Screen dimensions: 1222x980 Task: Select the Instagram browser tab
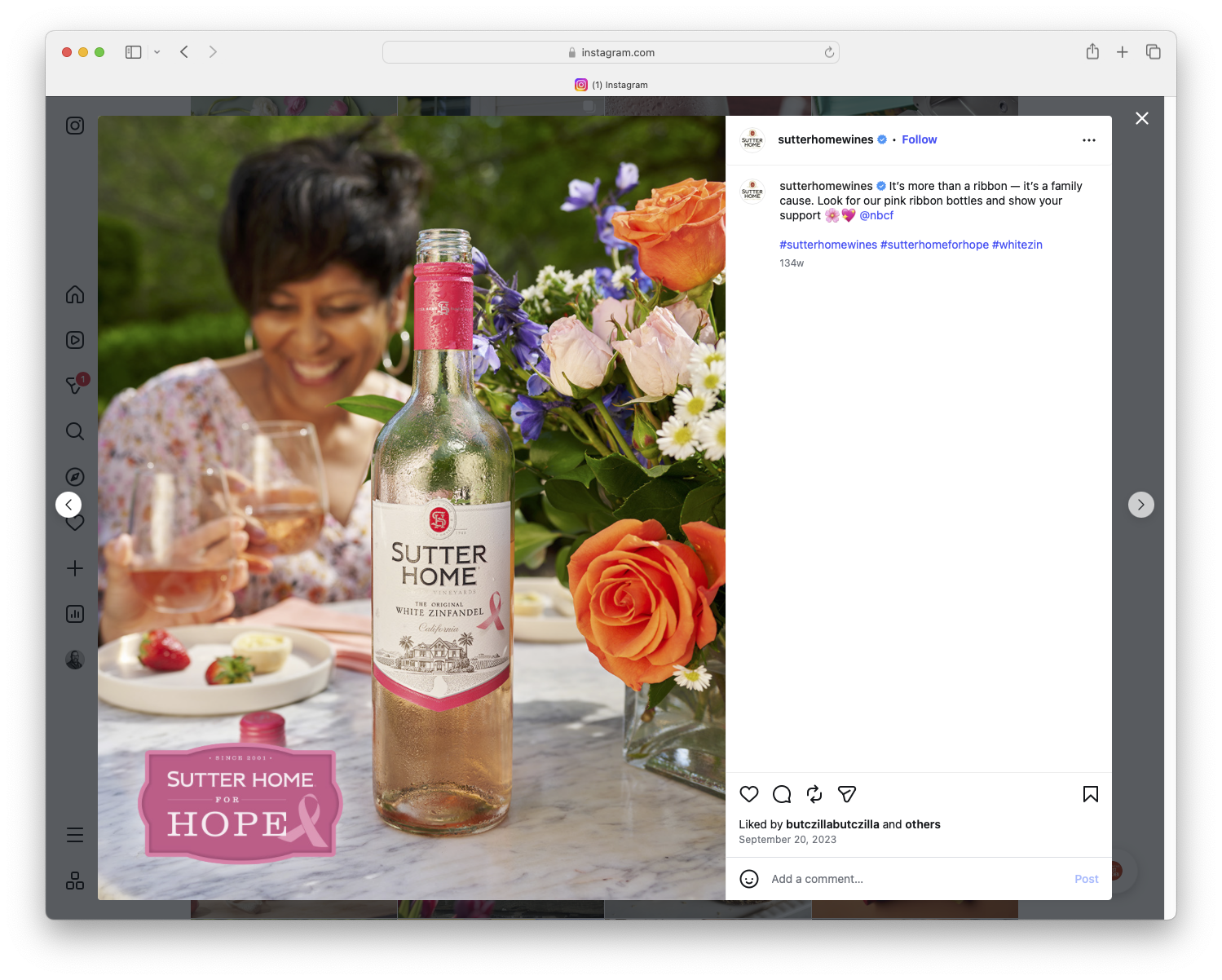[x=611, y=85]
